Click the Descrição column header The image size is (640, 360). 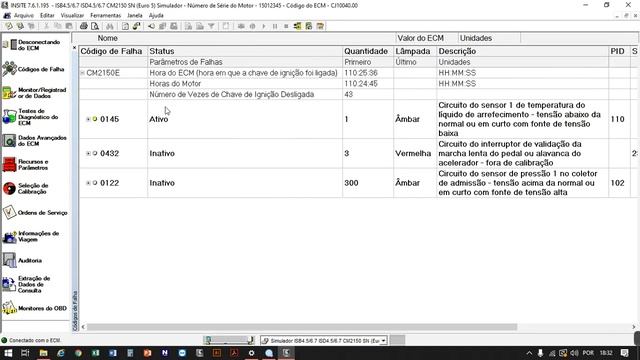[522, 51]
